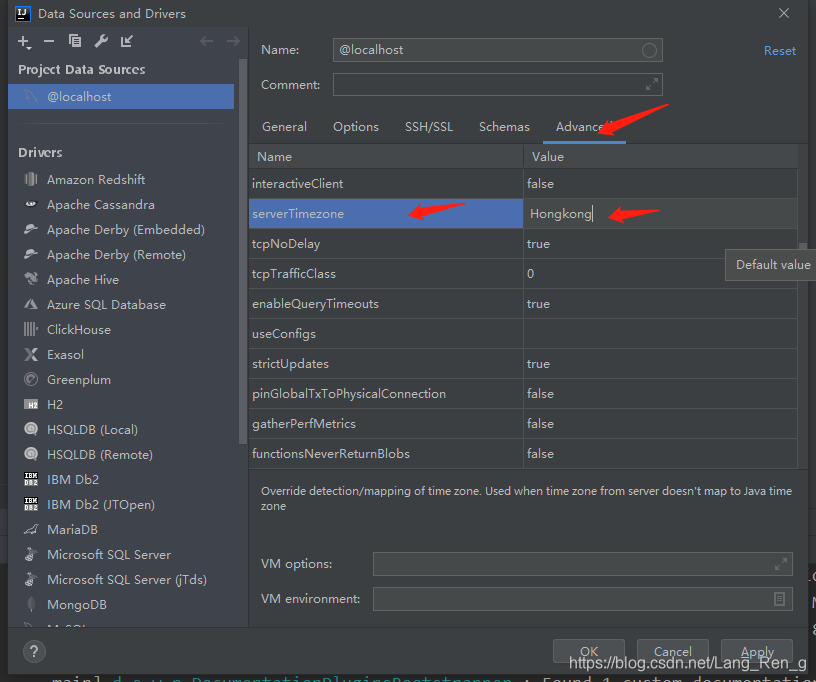
Task: Select the serverTimezone property row
Action: click(x=386, y=213)
